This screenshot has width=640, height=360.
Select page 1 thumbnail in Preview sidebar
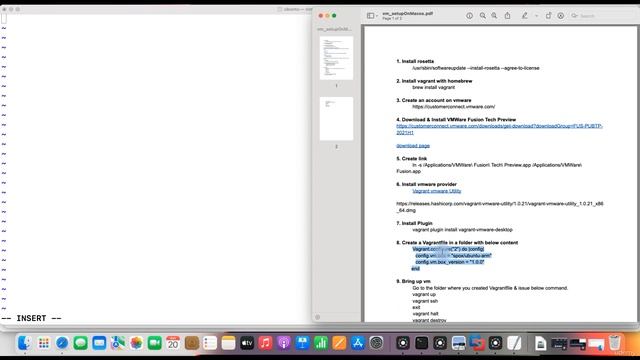coord(336,58)
